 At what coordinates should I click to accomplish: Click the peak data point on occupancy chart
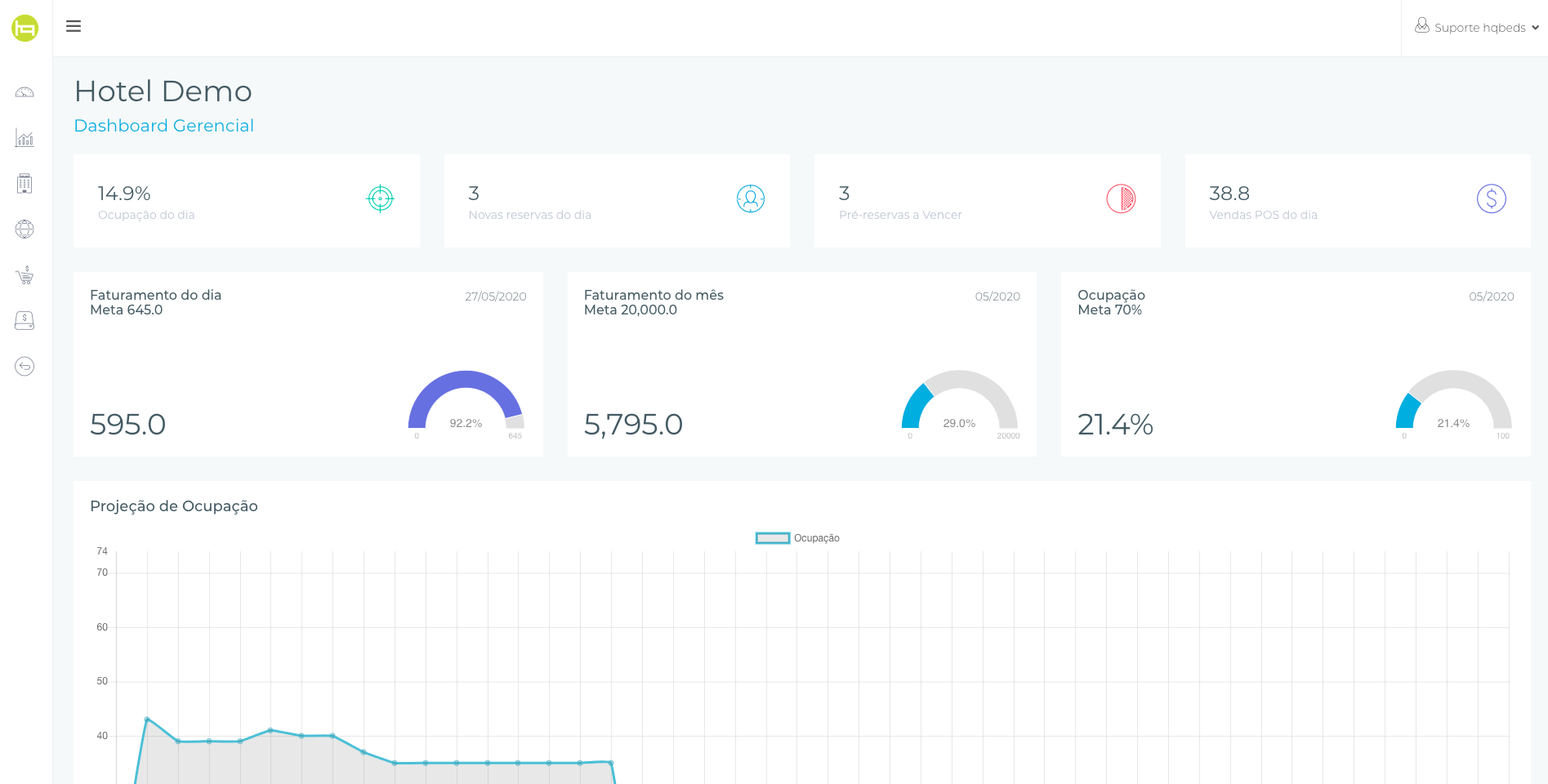click(147, 719)
